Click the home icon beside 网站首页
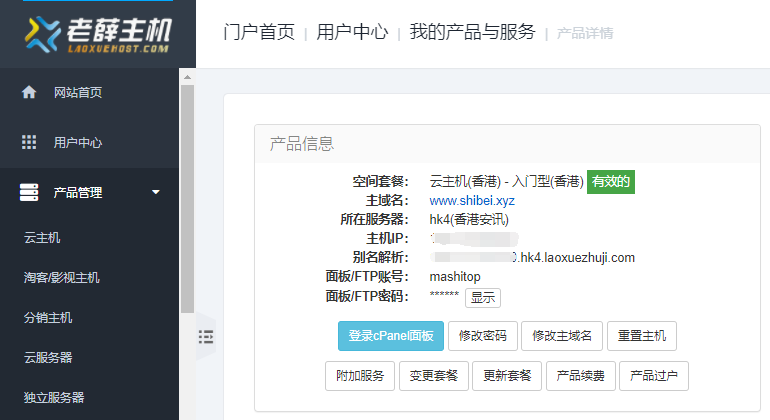Viewport: 770px width, 420px height. click(x=29, y=93)
